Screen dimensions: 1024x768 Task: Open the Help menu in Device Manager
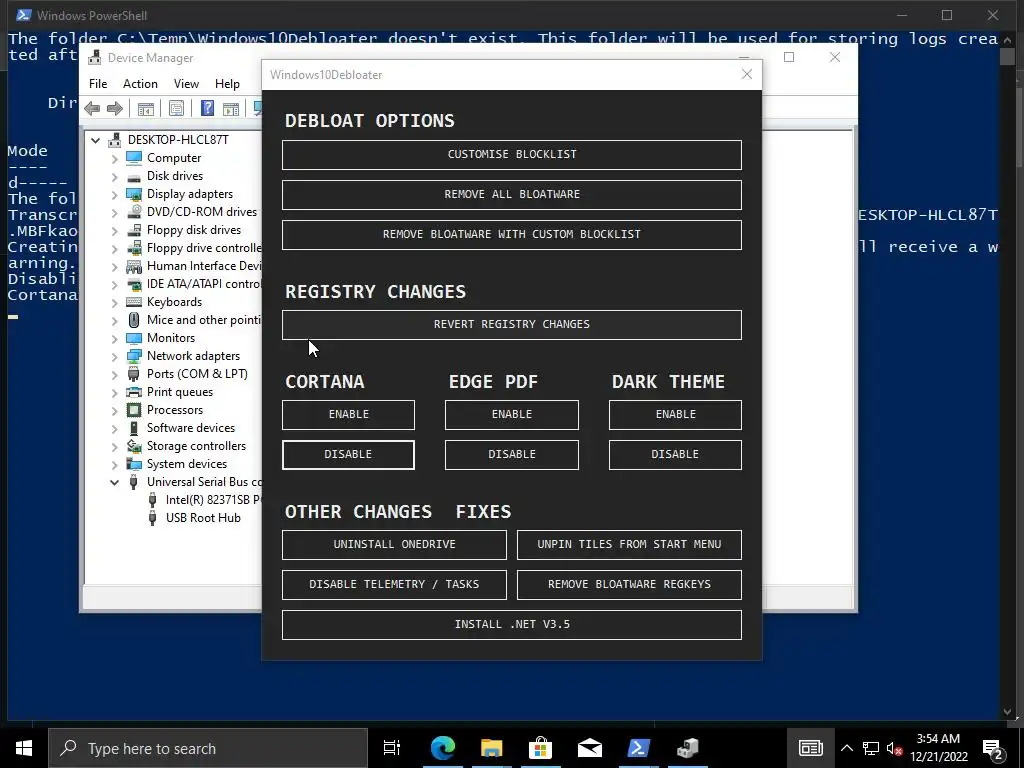point(227,84)
